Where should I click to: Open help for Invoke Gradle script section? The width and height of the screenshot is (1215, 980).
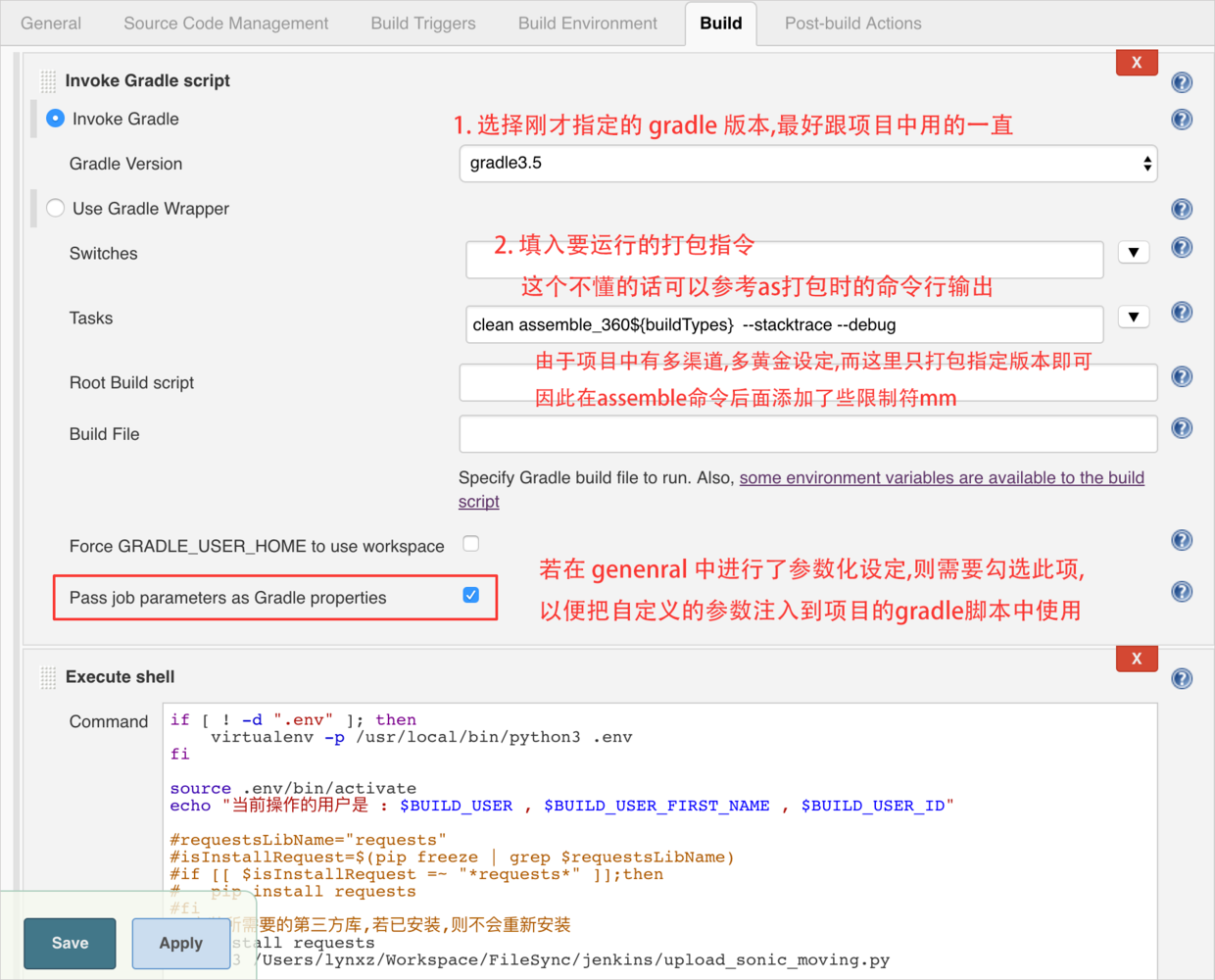(x=1182, y=82)
